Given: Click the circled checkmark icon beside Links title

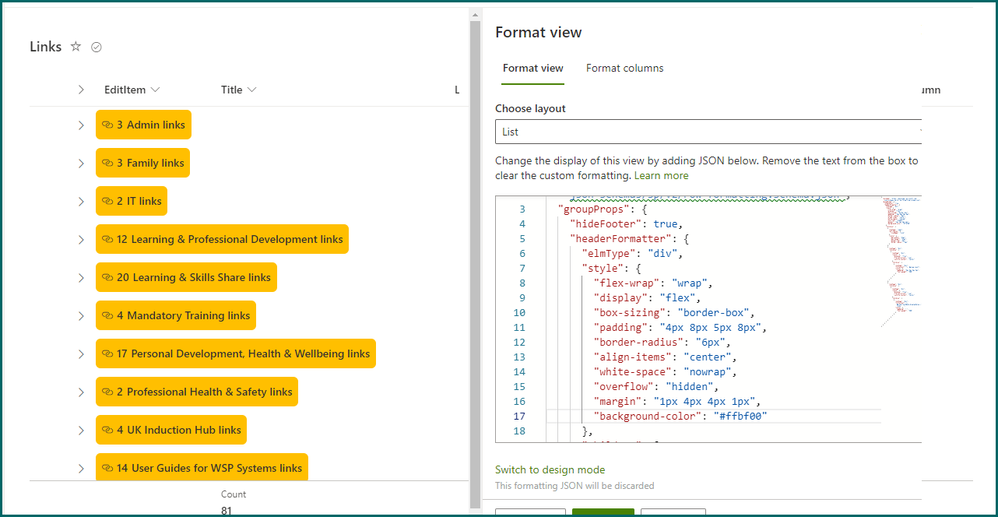Looking at the screenshot, I should point(97,47).
